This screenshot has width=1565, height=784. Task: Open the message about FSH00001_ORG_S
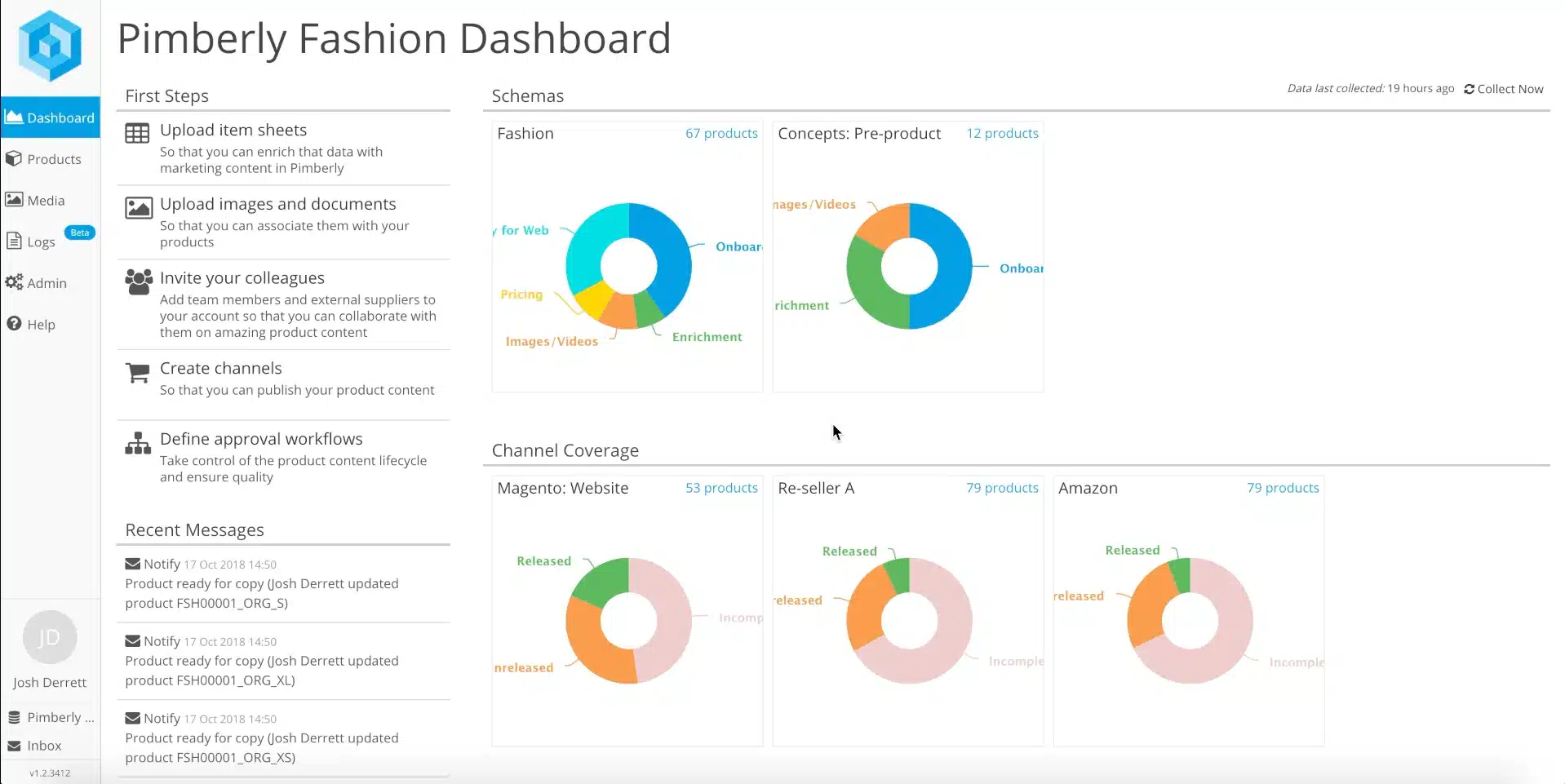coord(283,583)
